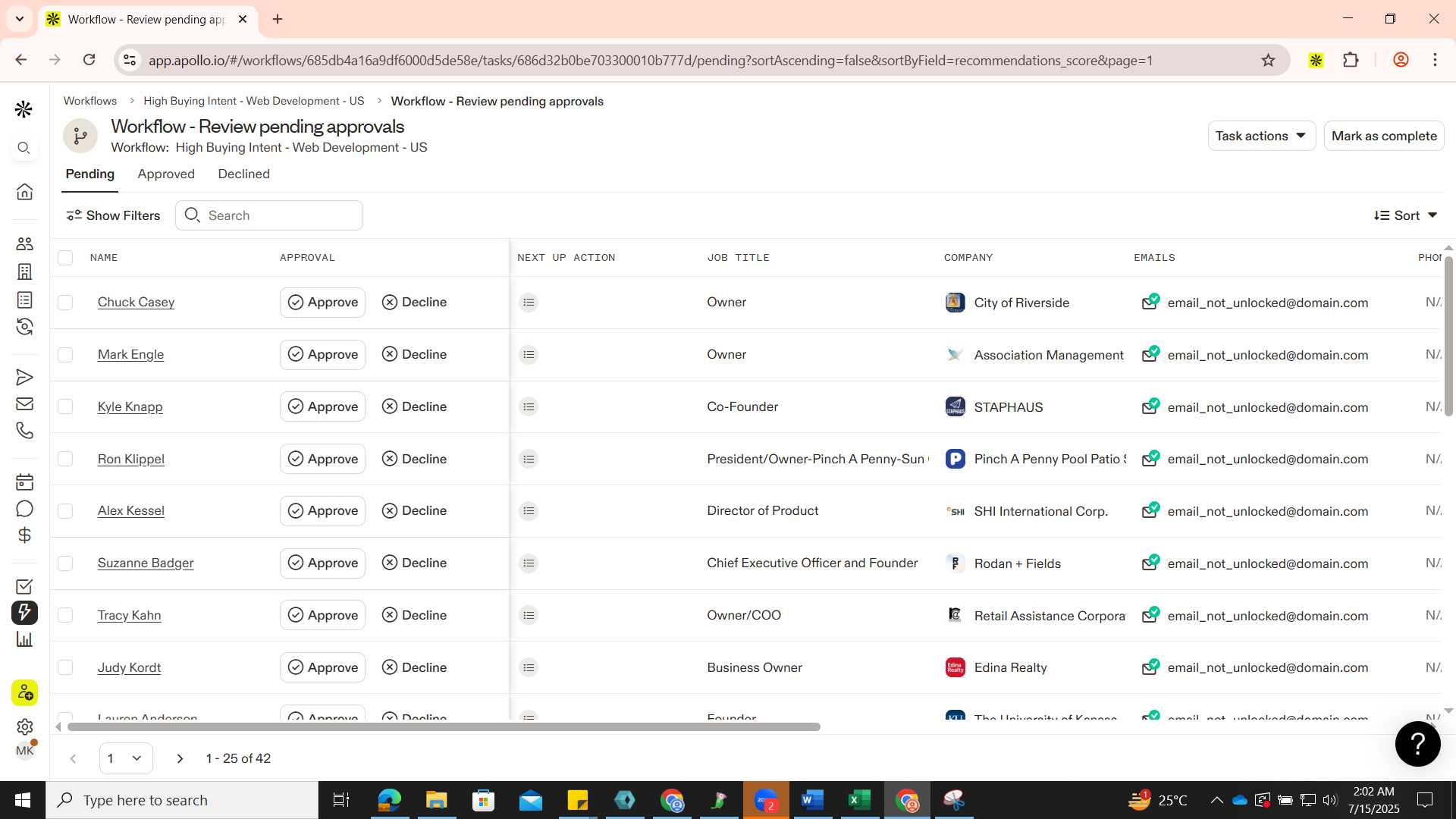Open the sidebar search icon
1456x819 pixels.
(x=24, y=149)
